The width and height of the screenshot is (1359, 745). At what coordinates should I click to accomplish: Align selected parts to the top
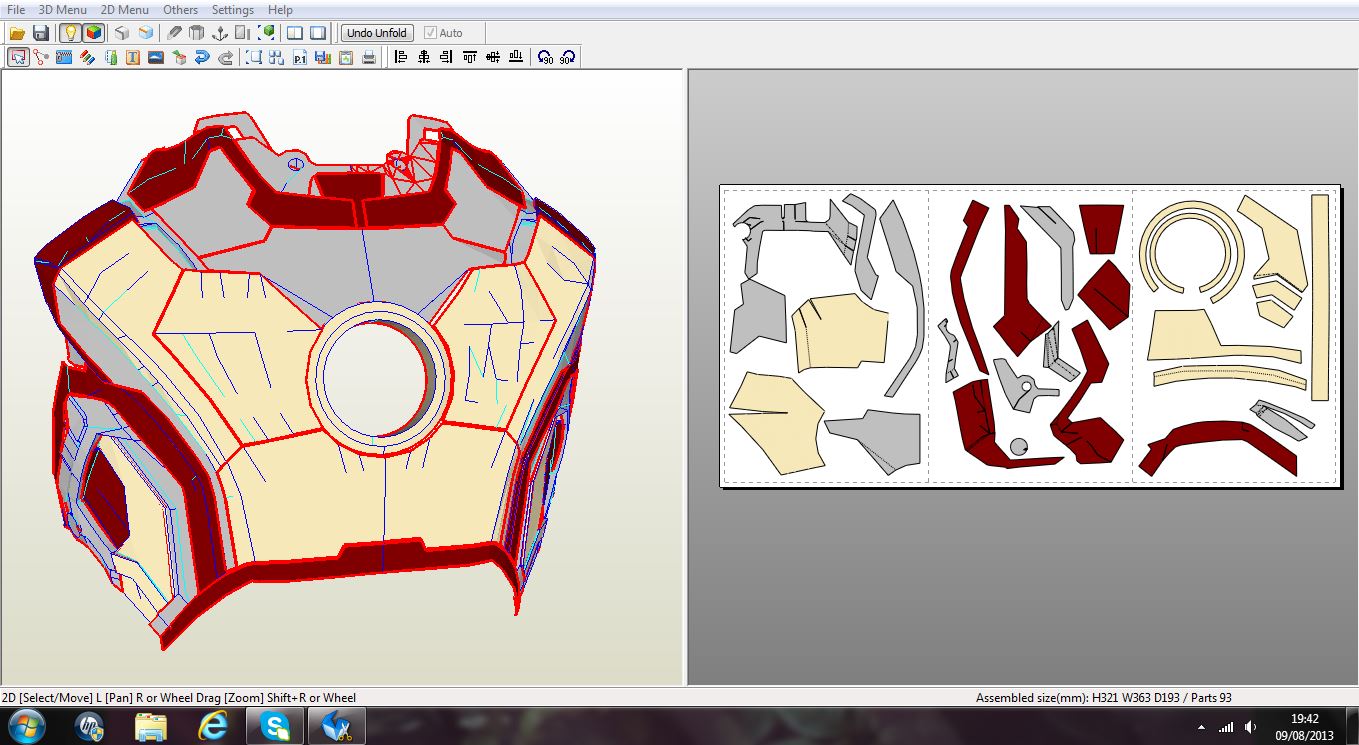(470, 57)
